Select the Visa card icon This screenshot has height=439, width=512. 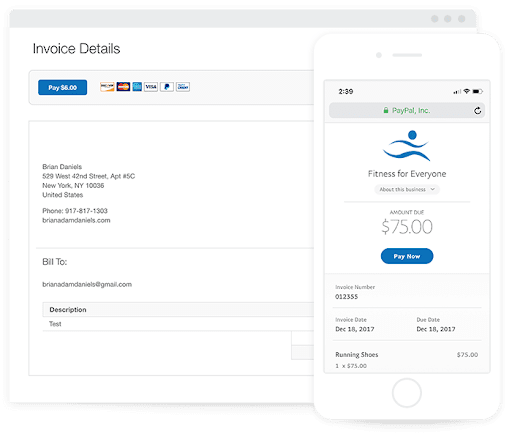tap(151, 87)
